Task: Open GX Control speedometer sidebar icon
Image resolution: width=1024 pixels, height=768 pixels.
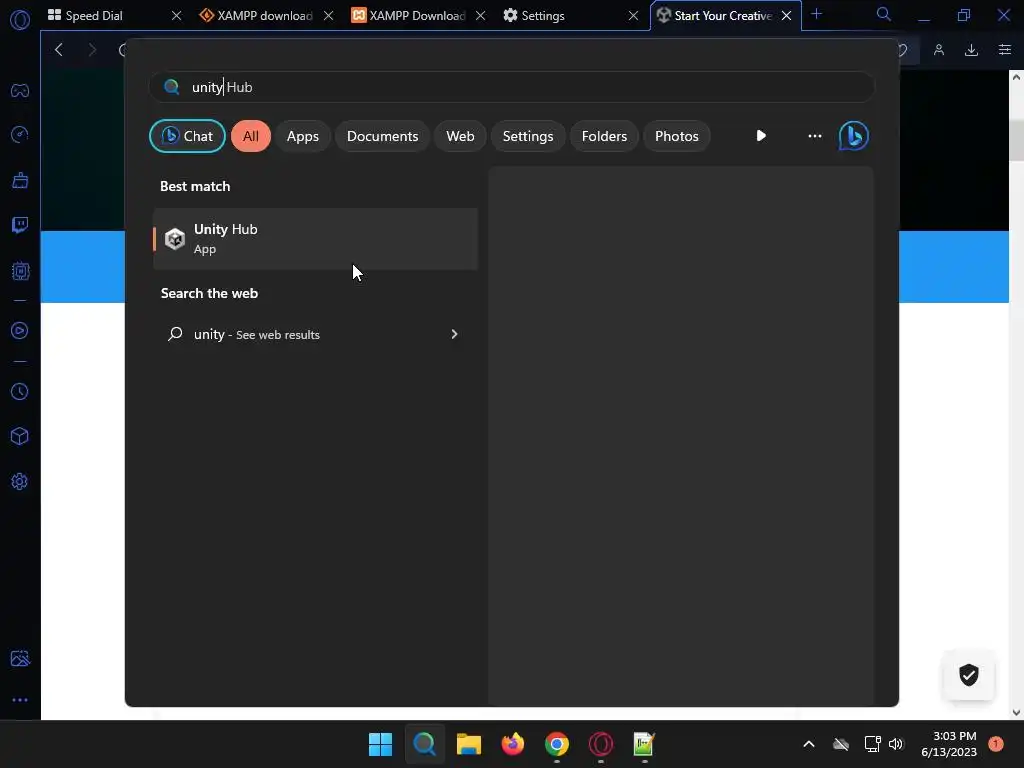Action: [x=20, y=135]
